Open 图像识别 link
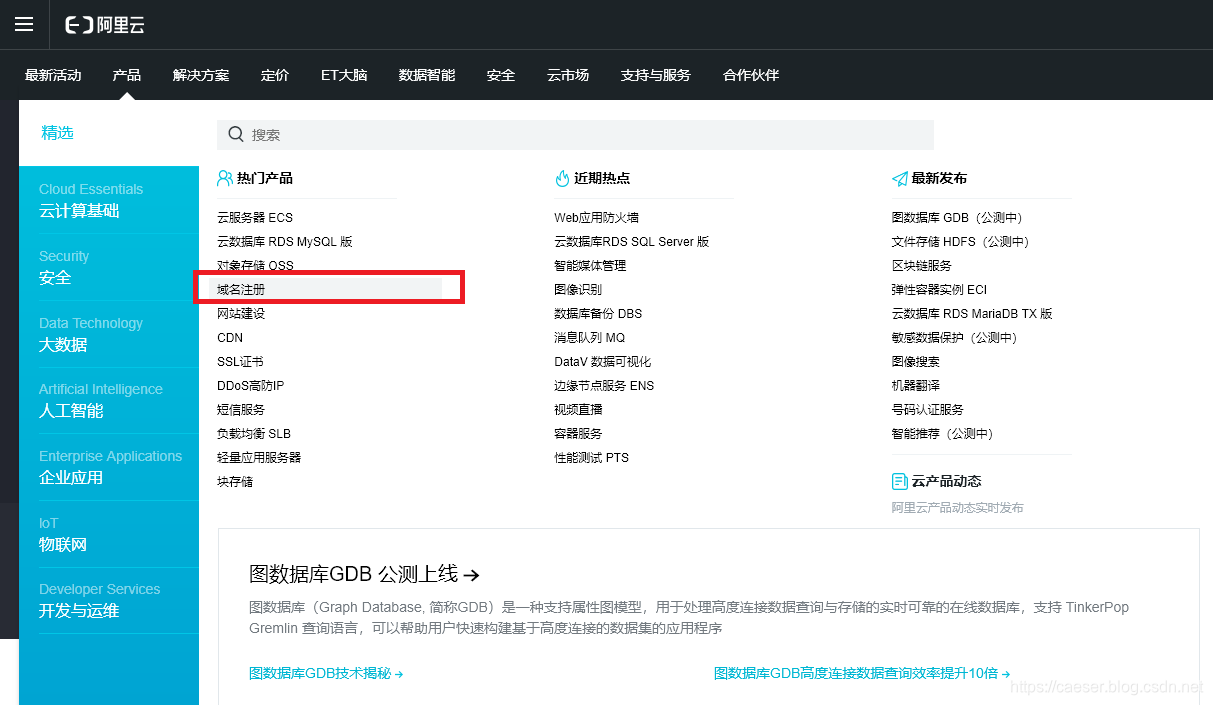Viewport: 1213px width, 705px height. pyautogui.click(x=578, y=289)
